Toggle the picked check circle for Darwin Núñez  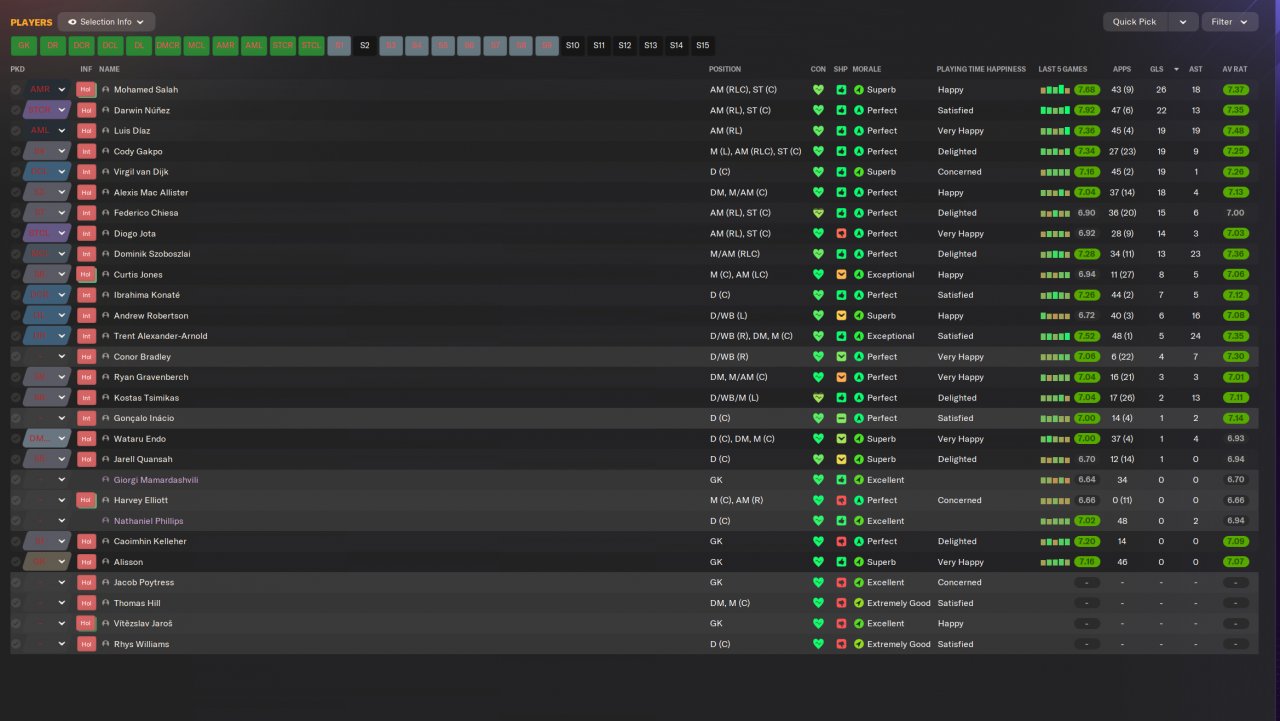tap(16, 110)
